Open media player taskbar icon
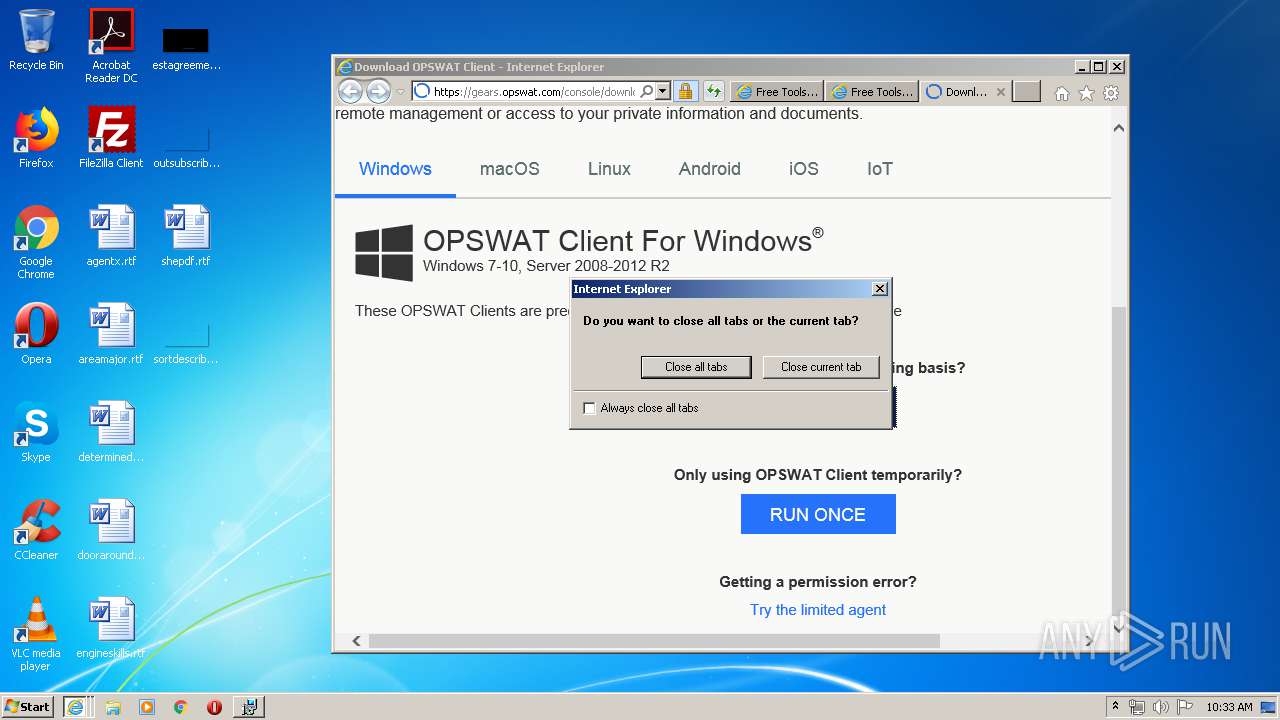 point(147,706)
